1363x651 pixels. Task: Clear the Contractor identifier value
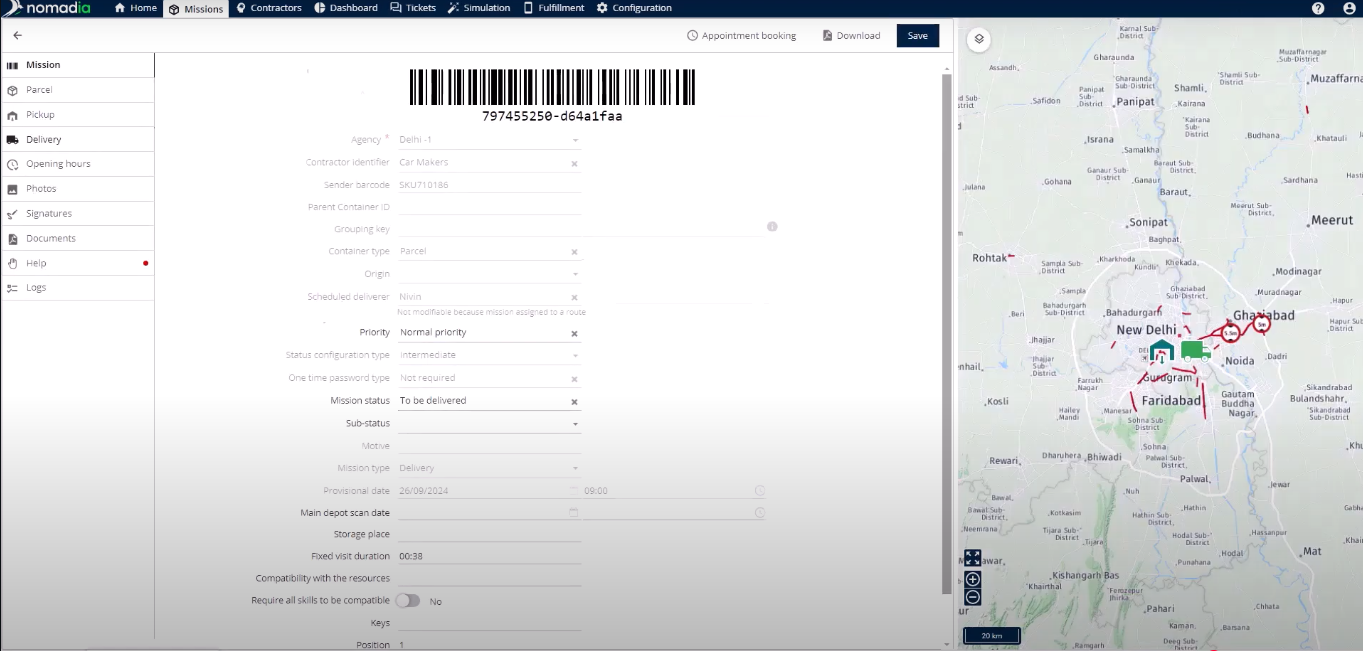click(574, 163)
